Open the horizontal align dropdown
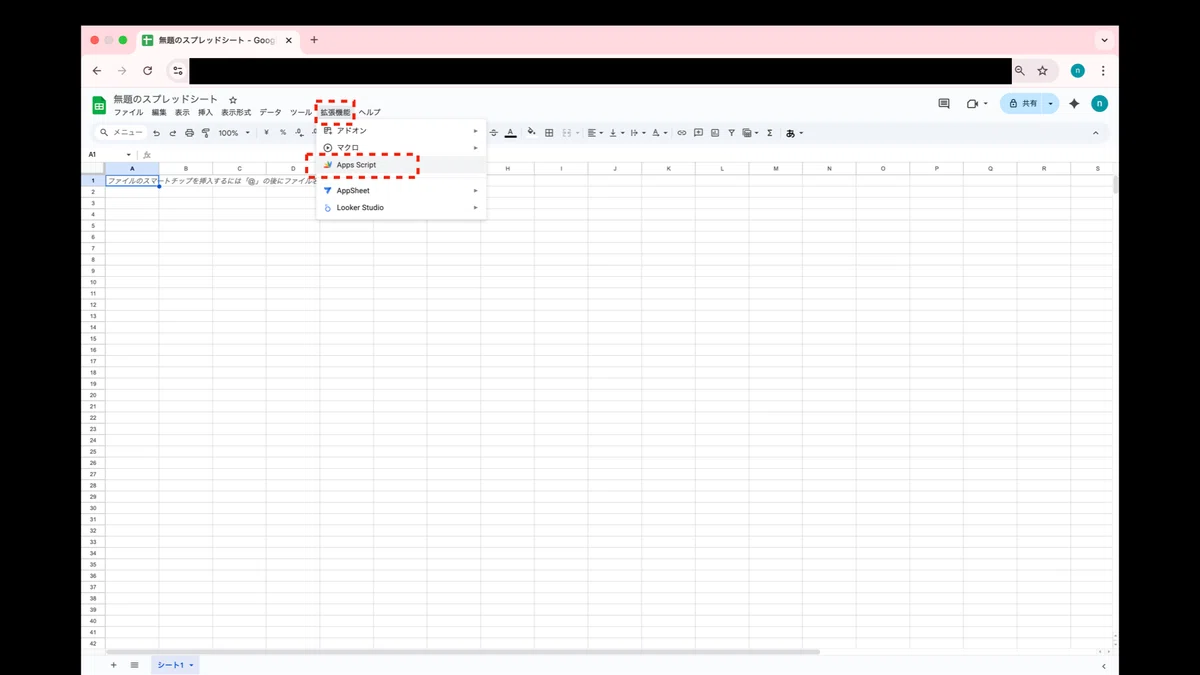 [x=595, y=133]
